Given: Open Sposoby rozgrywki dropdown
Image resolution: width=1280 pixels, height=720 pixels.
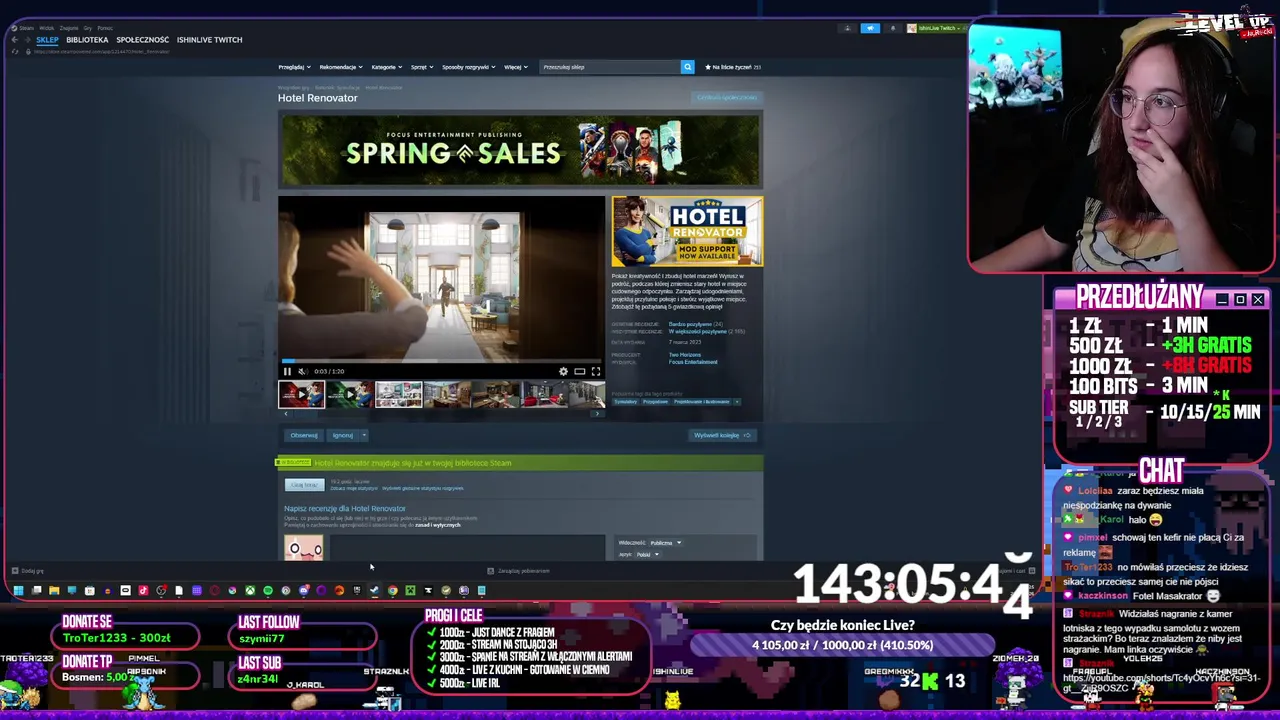Looking at the screenshot, I should (x=469, y=67).
